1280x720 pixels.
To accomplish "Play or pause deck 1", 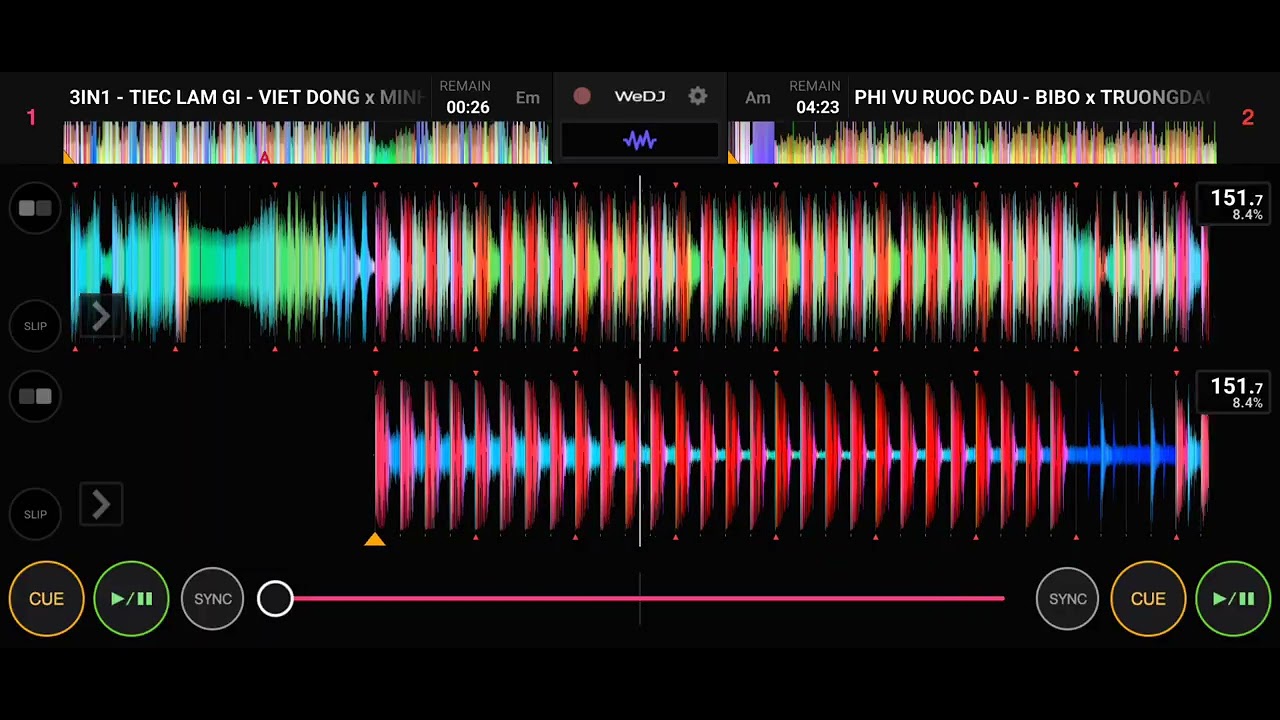I will tap(131, 599).
